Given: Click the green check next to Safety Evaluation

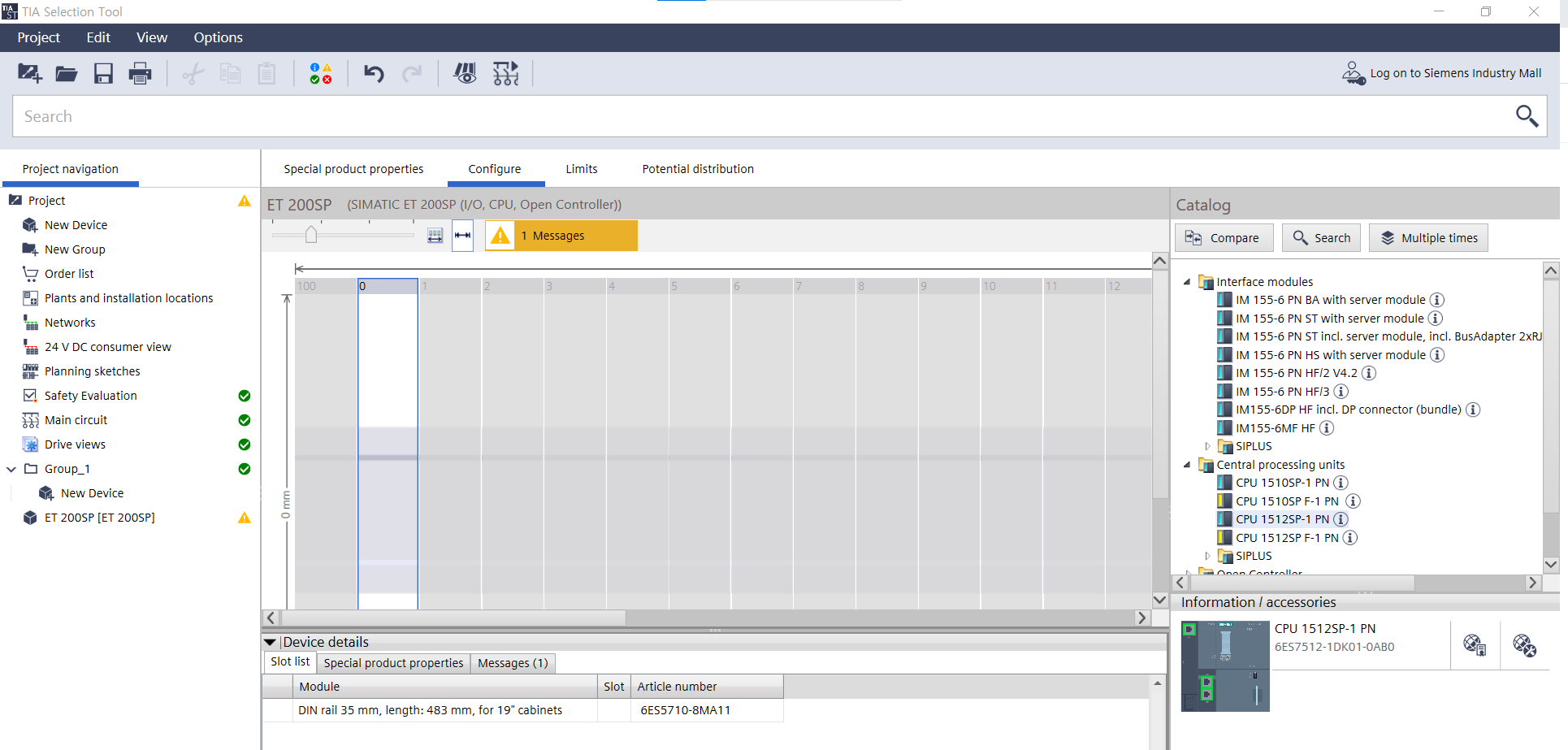Looking at the screenshot, I should pyautogui.click(x=244, y=396).
